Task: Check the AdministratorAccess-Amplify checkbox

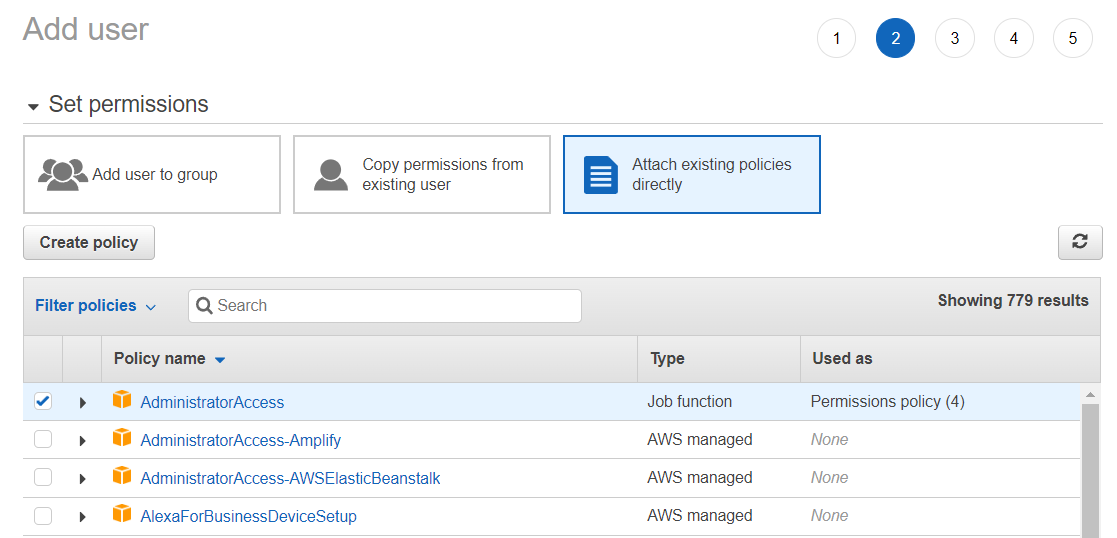Action: [x=43, y=439]
